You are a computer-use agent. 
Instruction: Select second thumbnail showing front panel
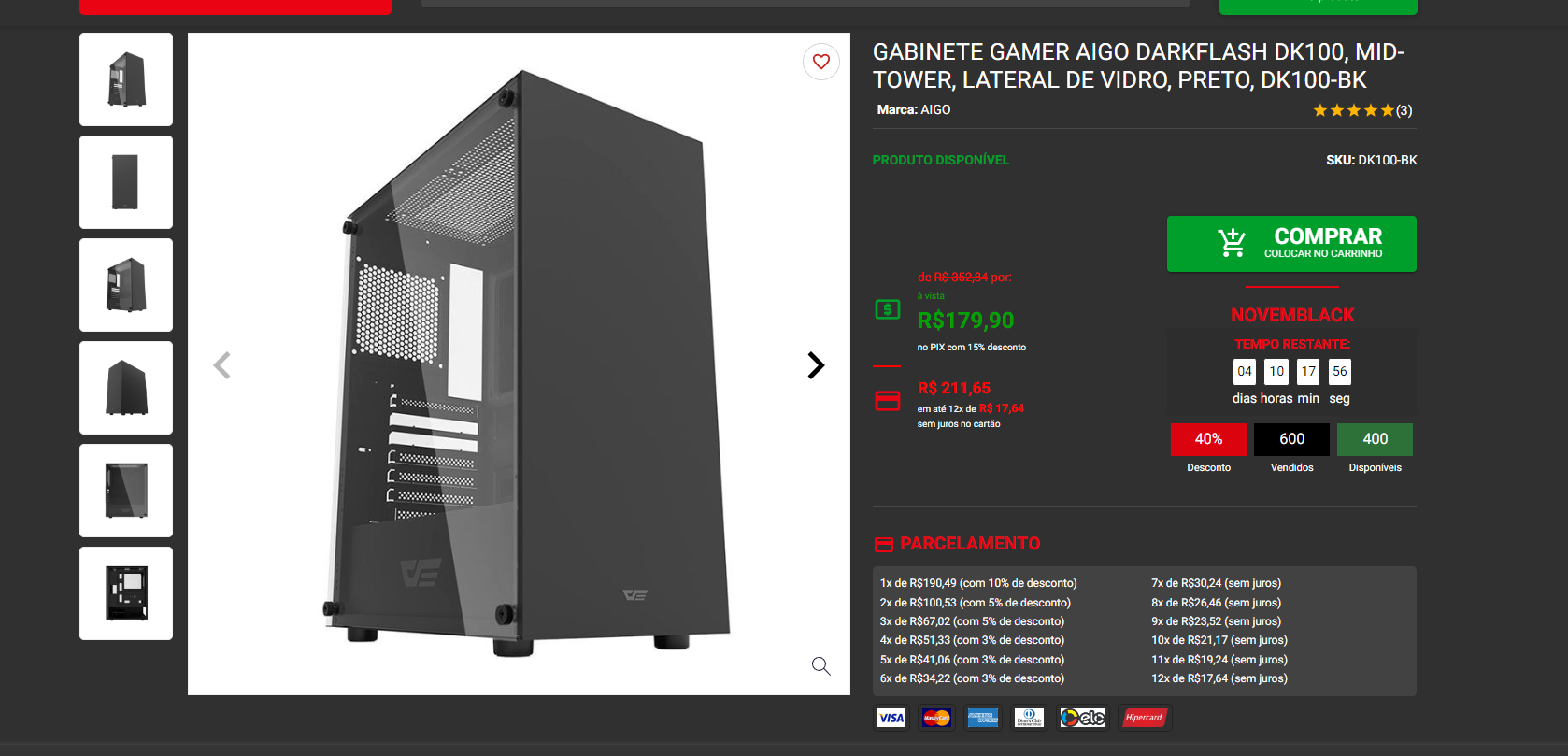pyautogui.click(x=126, y=182)
